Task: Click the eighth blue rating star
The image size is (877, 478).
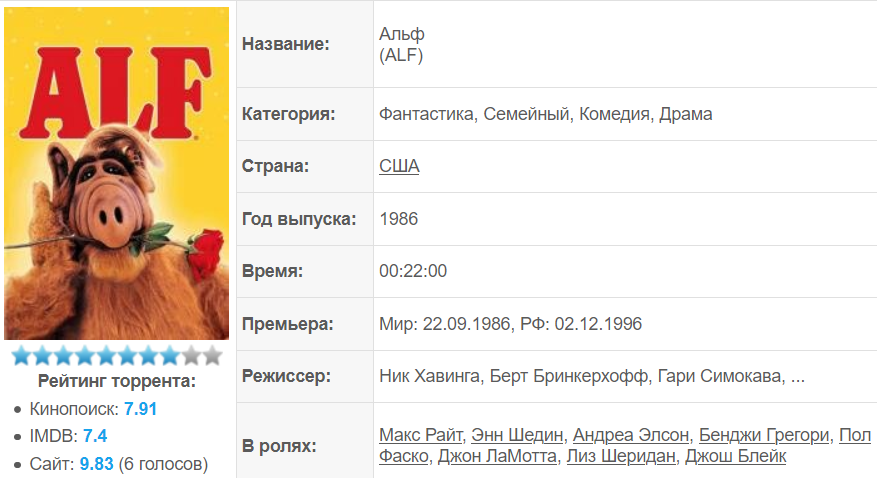Action: [x=170, y=355]
